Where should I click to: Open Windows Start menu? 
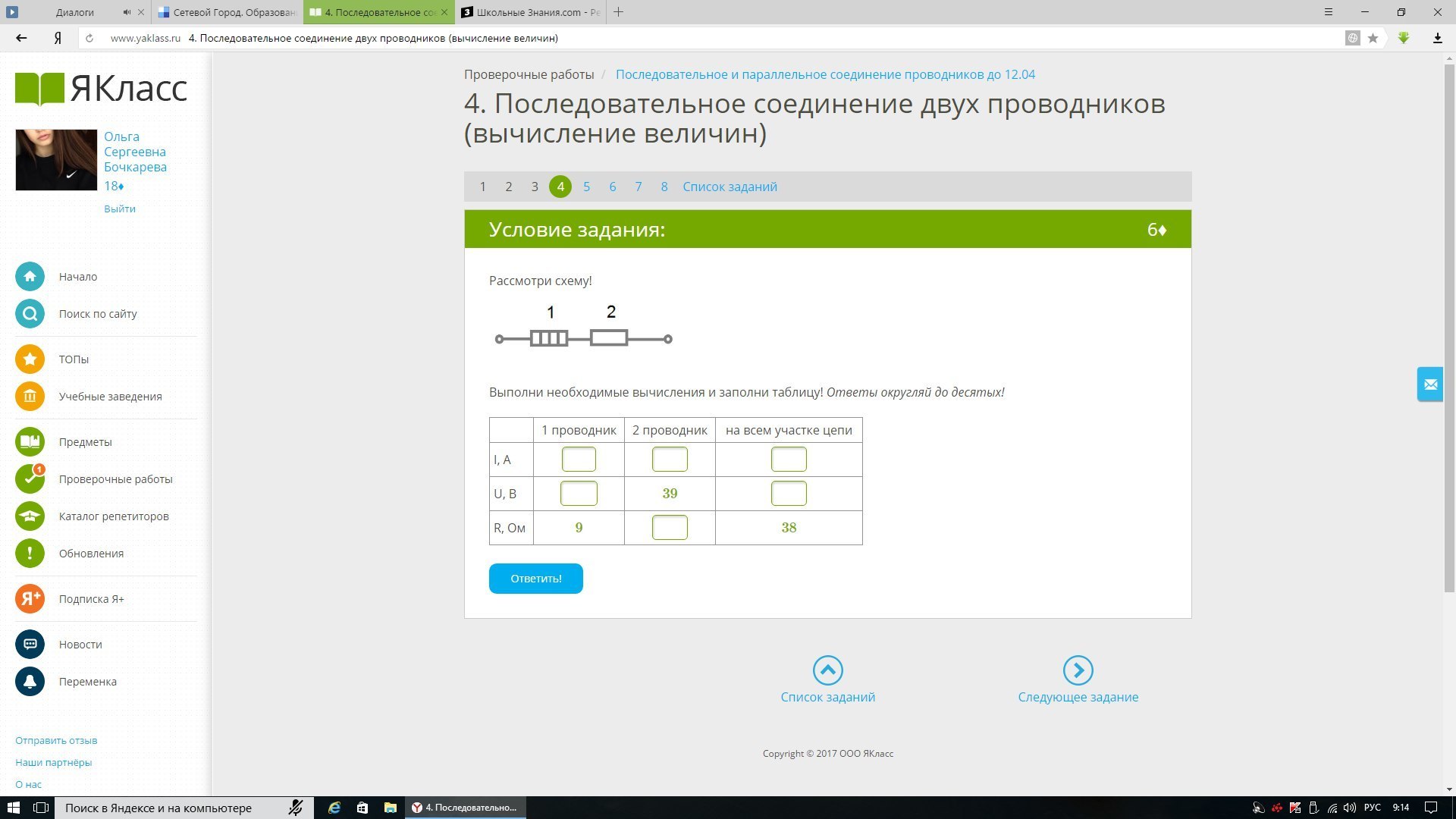point(13,808)
